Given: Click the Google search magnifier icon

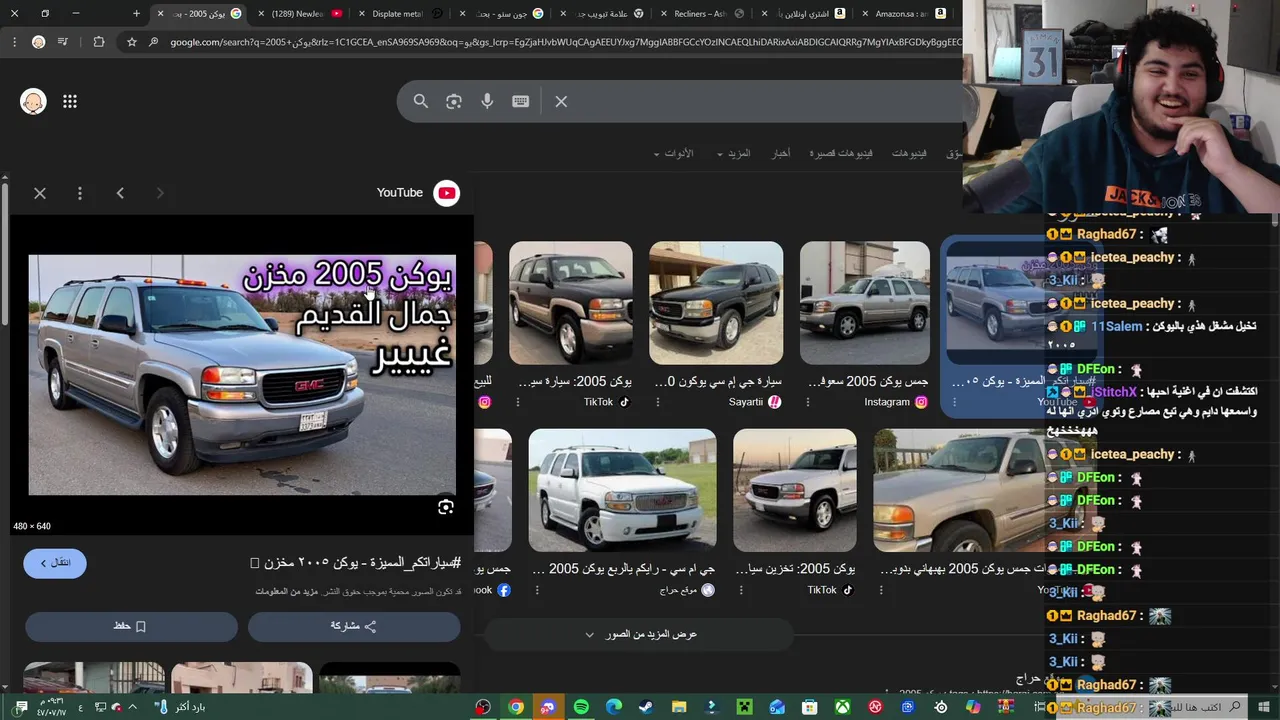Looking at the screenshot, I should click(x=421, y=101).
